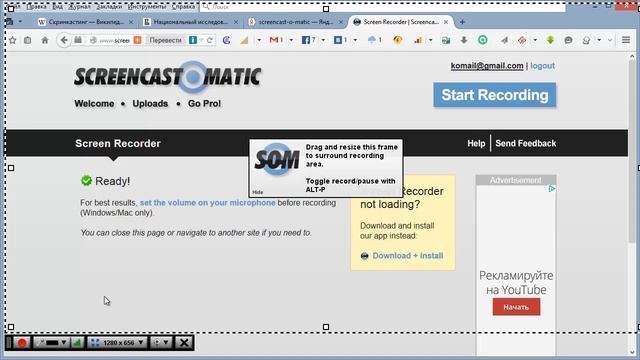Open the microphone input dropdown in recorder bar
The image size is (640, 360).
tap(51, 343)
